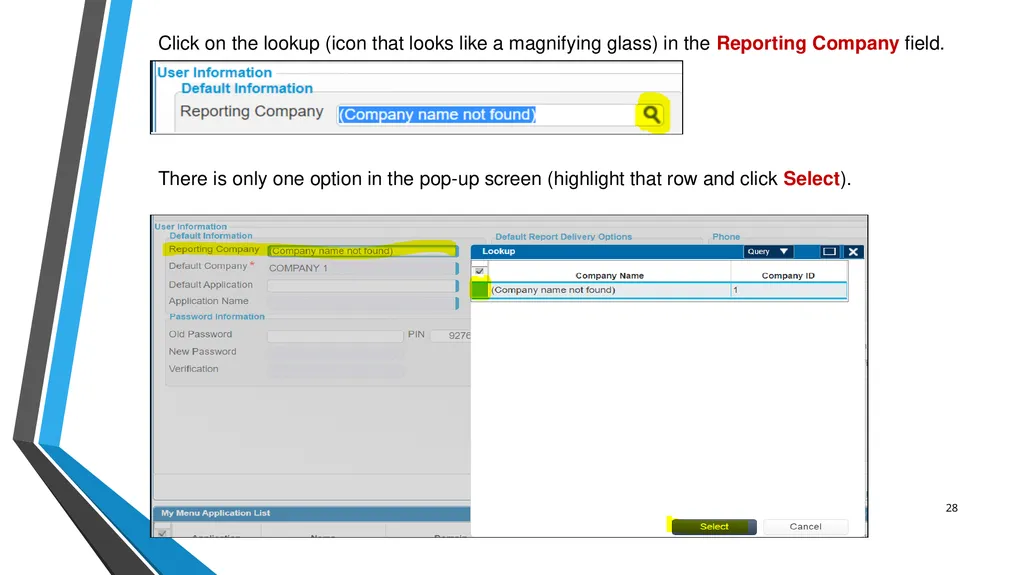The width and height of the screenshot is (1024, 575).
Task: Click Company ID cell value 1
Action: tap(789, 290)
